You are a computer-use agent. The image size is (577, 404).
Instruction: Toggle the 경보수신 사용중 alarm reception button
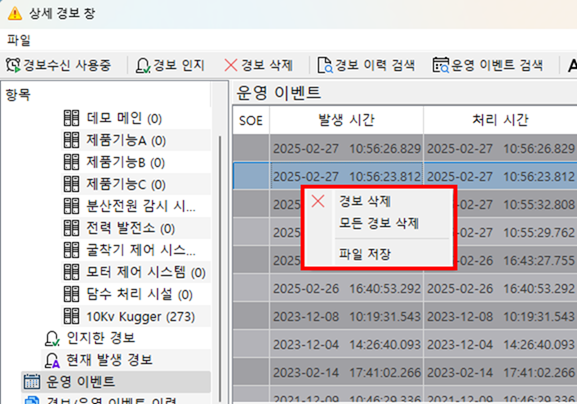(x=58, y=65)
